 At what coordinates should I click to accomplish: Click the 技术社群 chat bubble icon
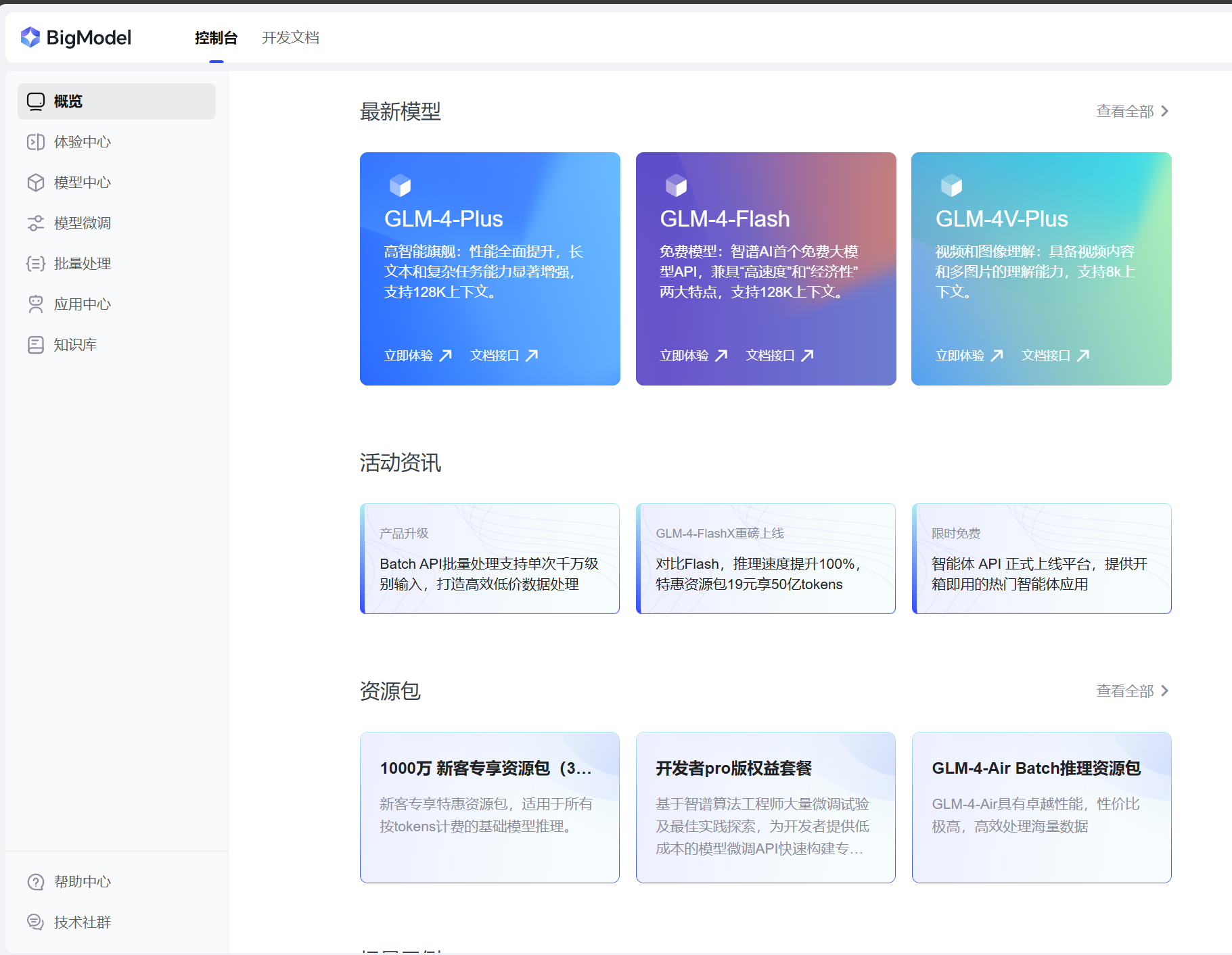[x=36, y=922]
